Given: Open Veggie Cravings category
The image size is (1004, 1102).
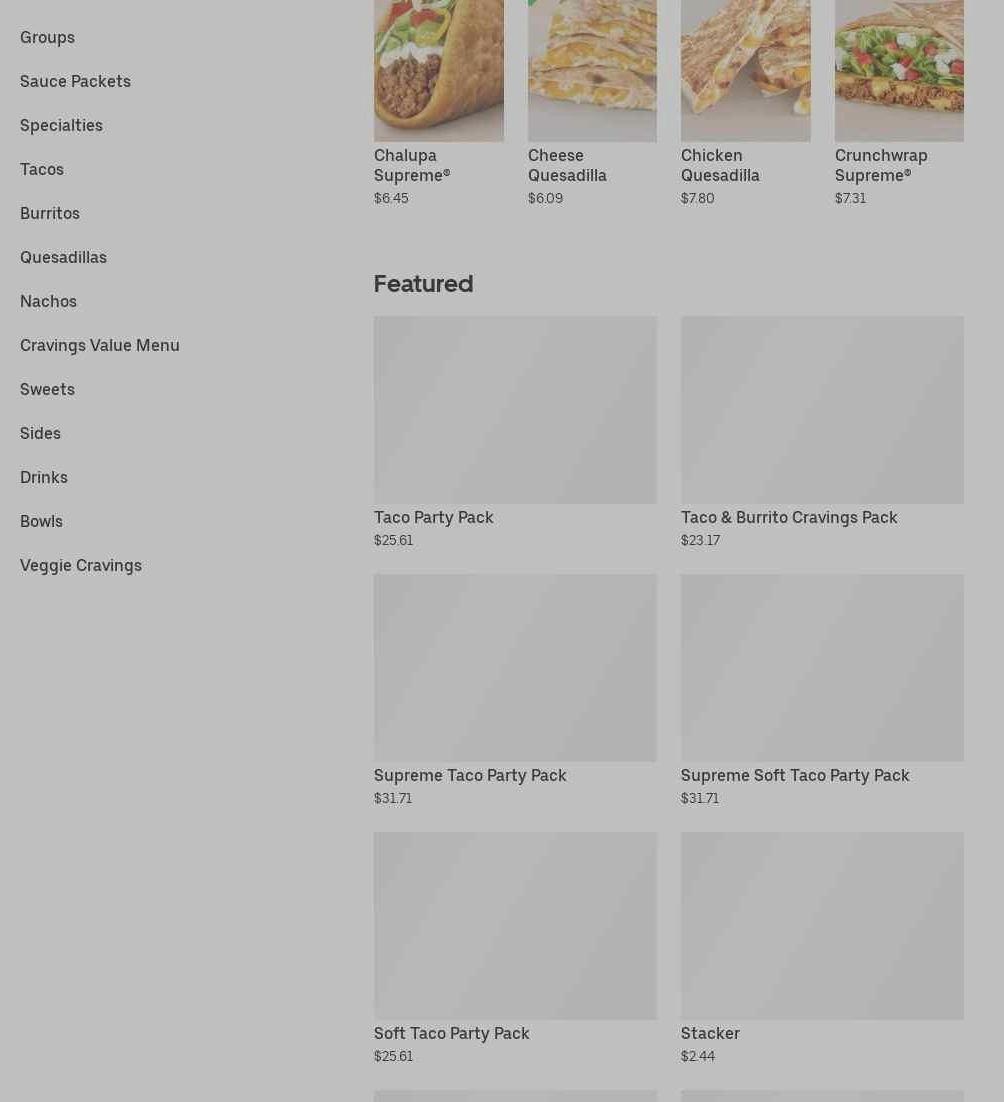Looking at the screenshot, I should point(81,566).
